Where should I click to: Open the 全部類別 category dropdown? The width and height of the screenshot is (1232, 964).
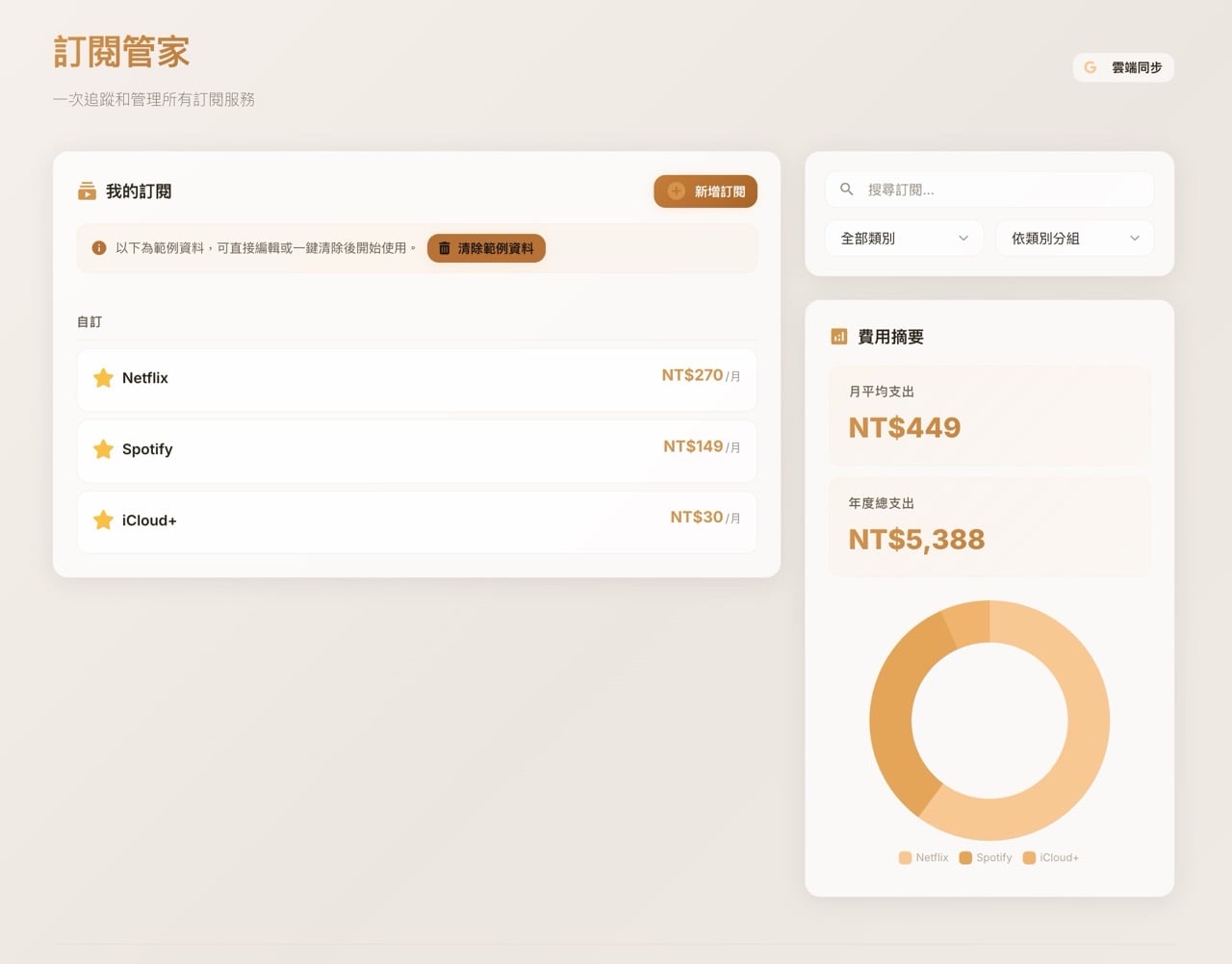tap(903, 238)
